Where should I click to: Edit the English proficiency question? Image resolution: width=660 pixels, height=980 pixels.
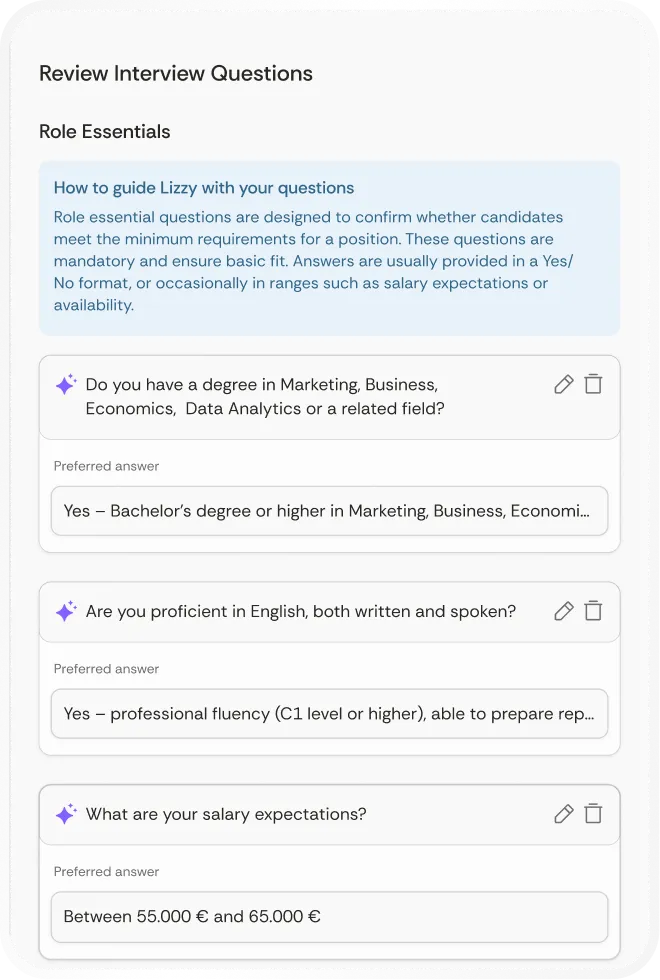tap(563, 611)
